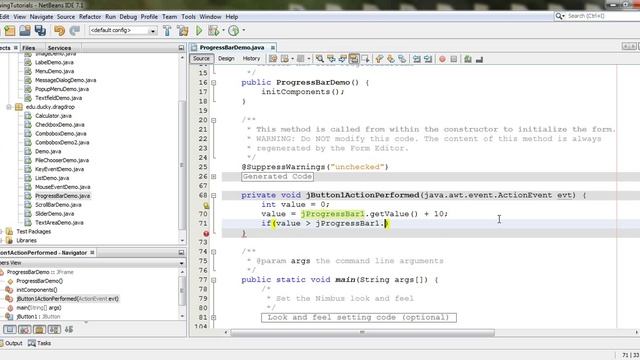Click the Build Project hammer icon
This screenshot has height=360, width=640.
[x=167, y=31]
